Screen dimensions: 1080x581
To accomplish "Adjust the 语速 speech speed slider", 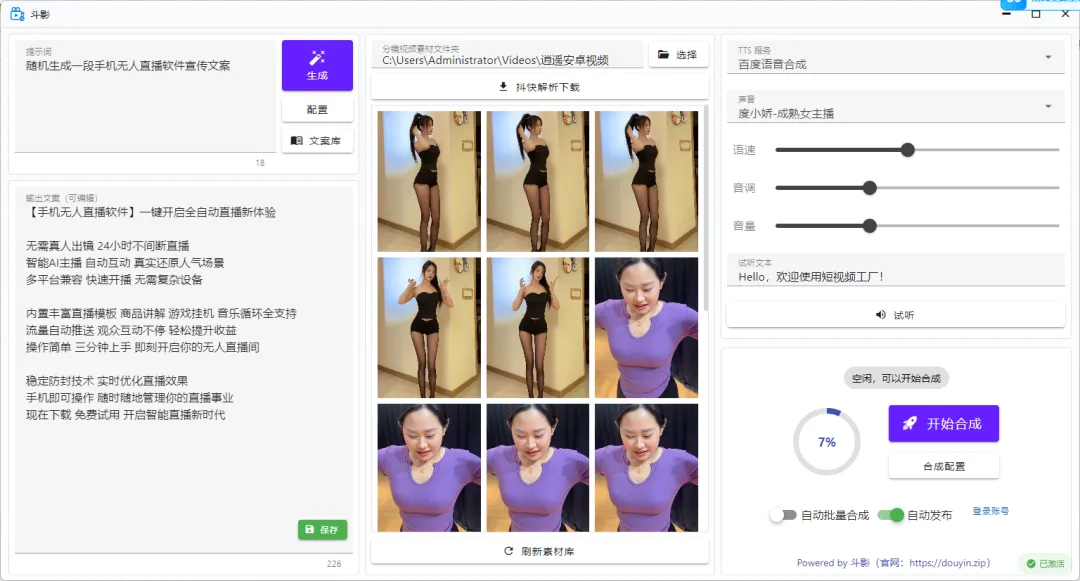I will pyautogui.click(x=907, y=150).
